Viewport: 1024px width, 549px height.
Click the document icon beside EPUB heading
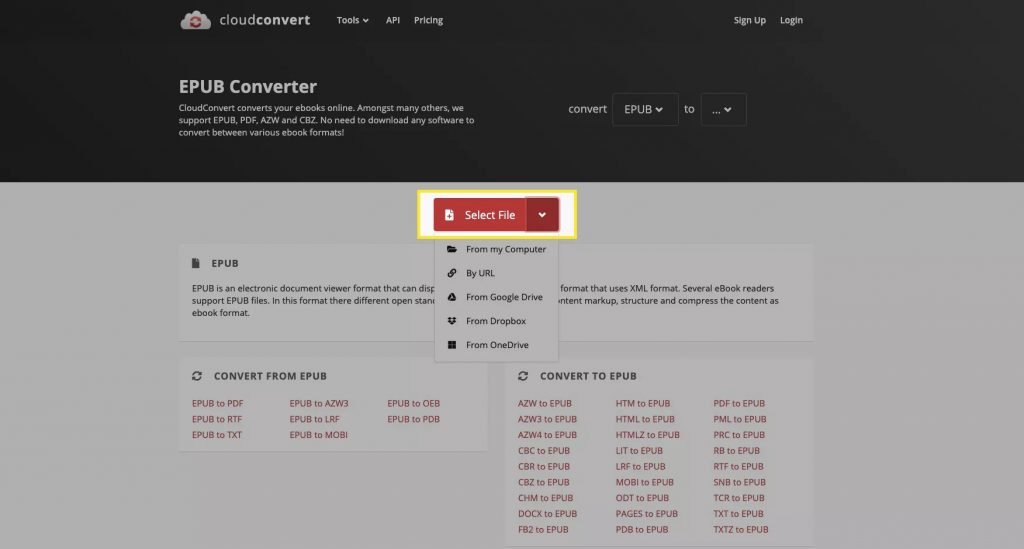pyautogui.click(x=195, y=263)
